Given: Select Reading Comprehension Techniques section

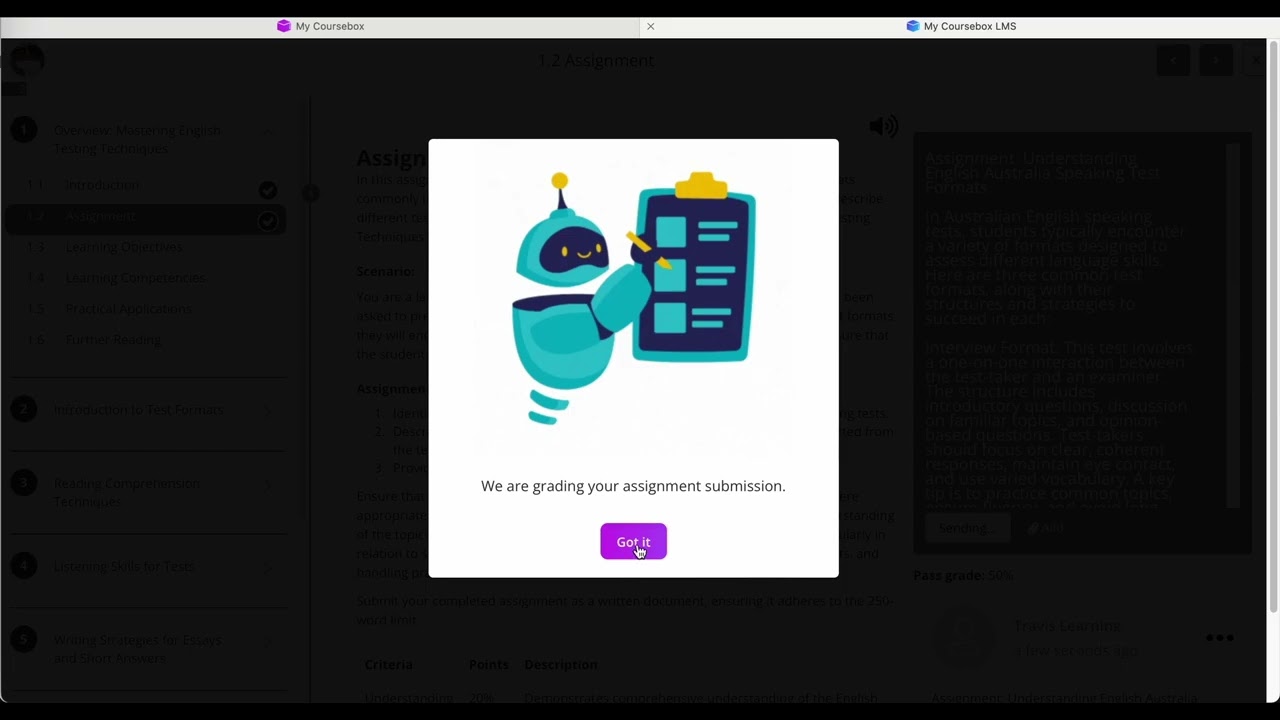Looking at the screenshot, I should (126, 492).
